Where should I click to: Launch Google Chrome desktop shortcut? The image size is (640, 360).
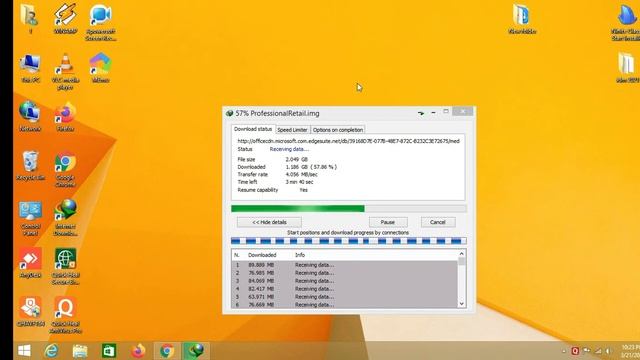[65, 169]
